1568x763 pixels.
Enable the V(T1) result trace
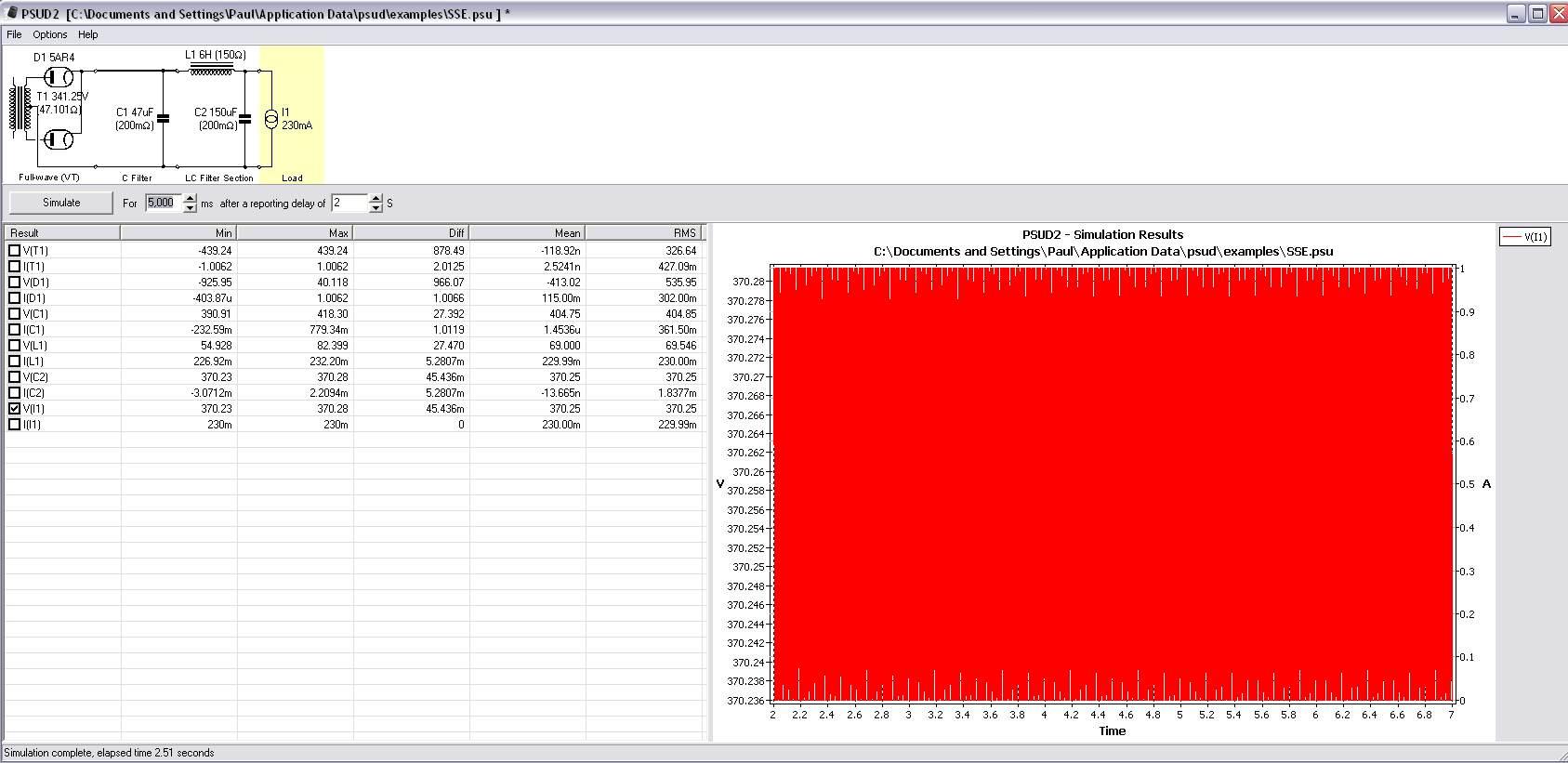point(14,251)
